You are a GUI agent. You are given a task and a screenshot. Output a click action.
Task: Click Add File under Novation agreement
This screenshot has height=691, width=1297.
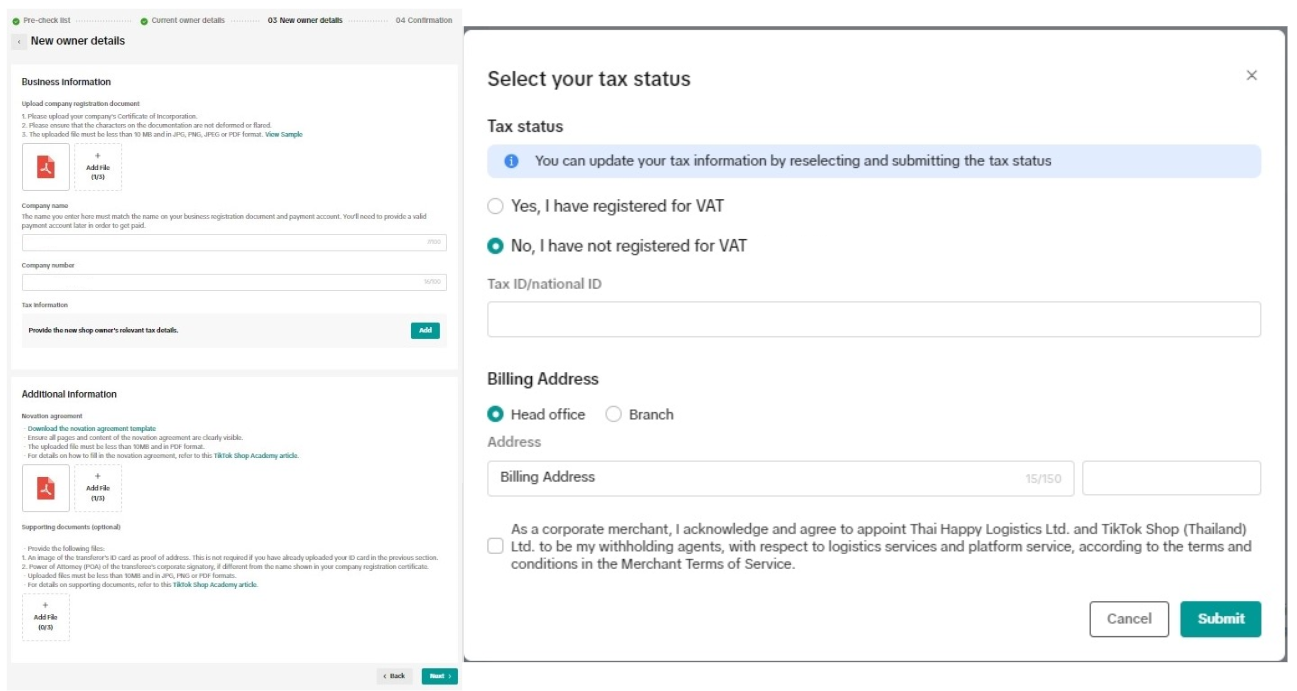pos(98,488)
